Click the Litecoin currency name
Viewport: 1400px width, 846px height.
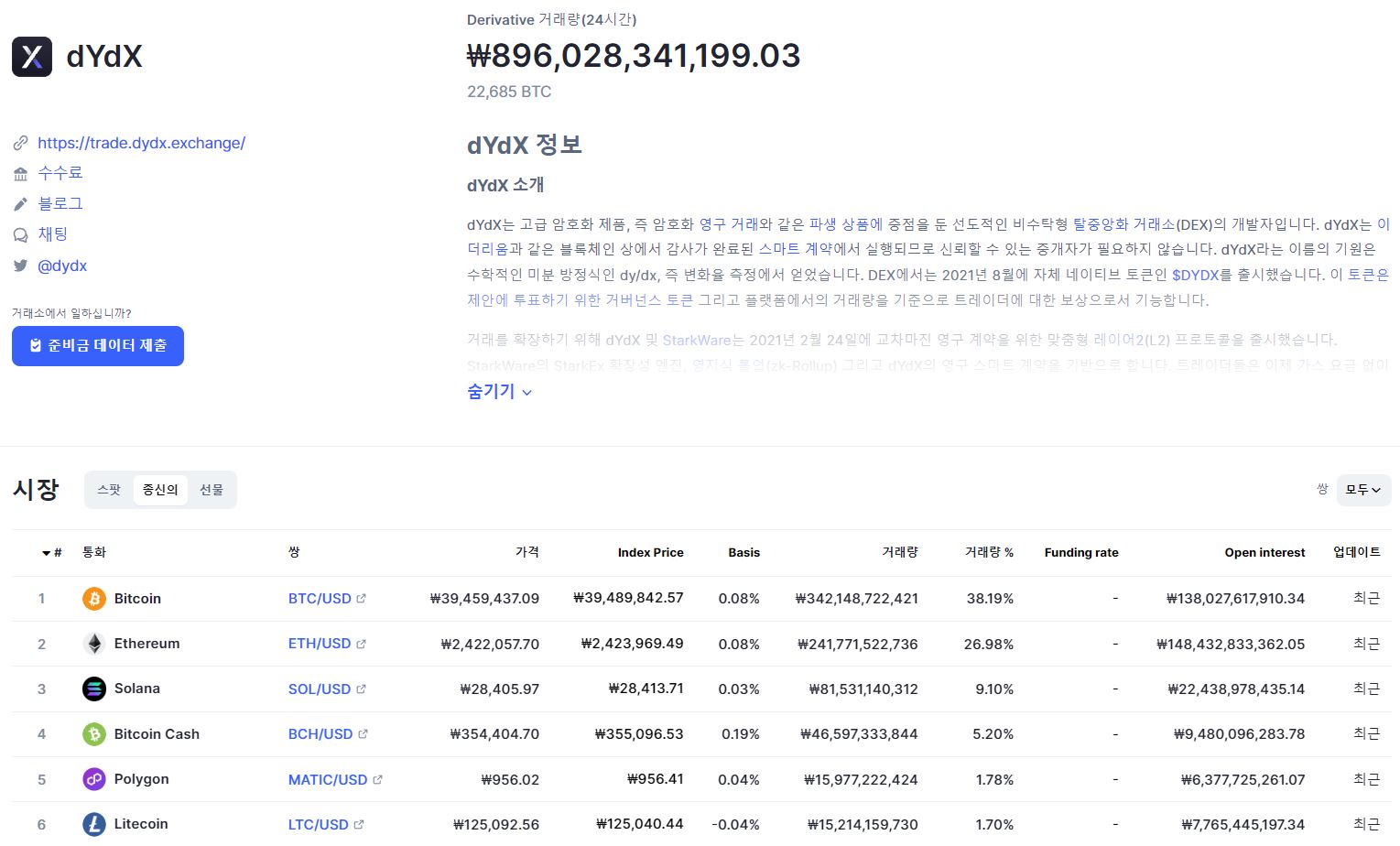[x=141, y=824]
